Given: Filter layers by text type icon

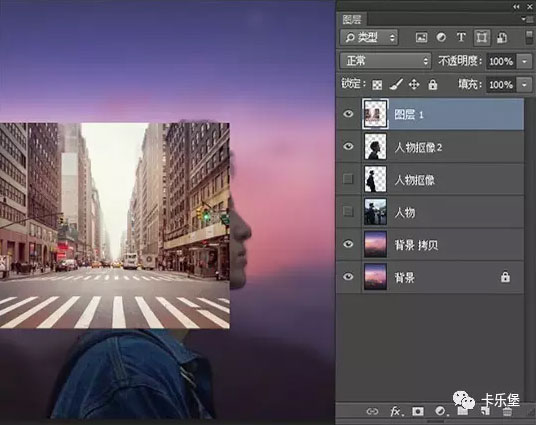Looking at the screenshot, I should click(x=461, y=37).
